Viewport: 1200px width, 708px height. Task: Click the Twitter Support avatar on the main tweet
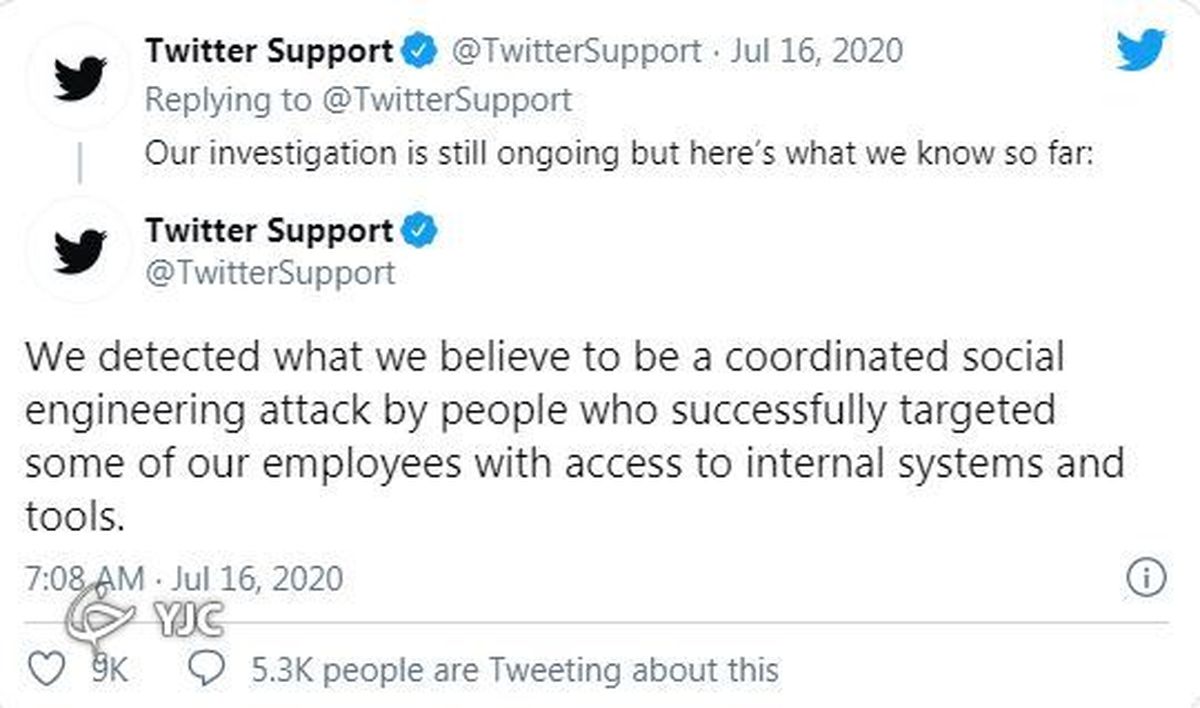tap(80, 250)
